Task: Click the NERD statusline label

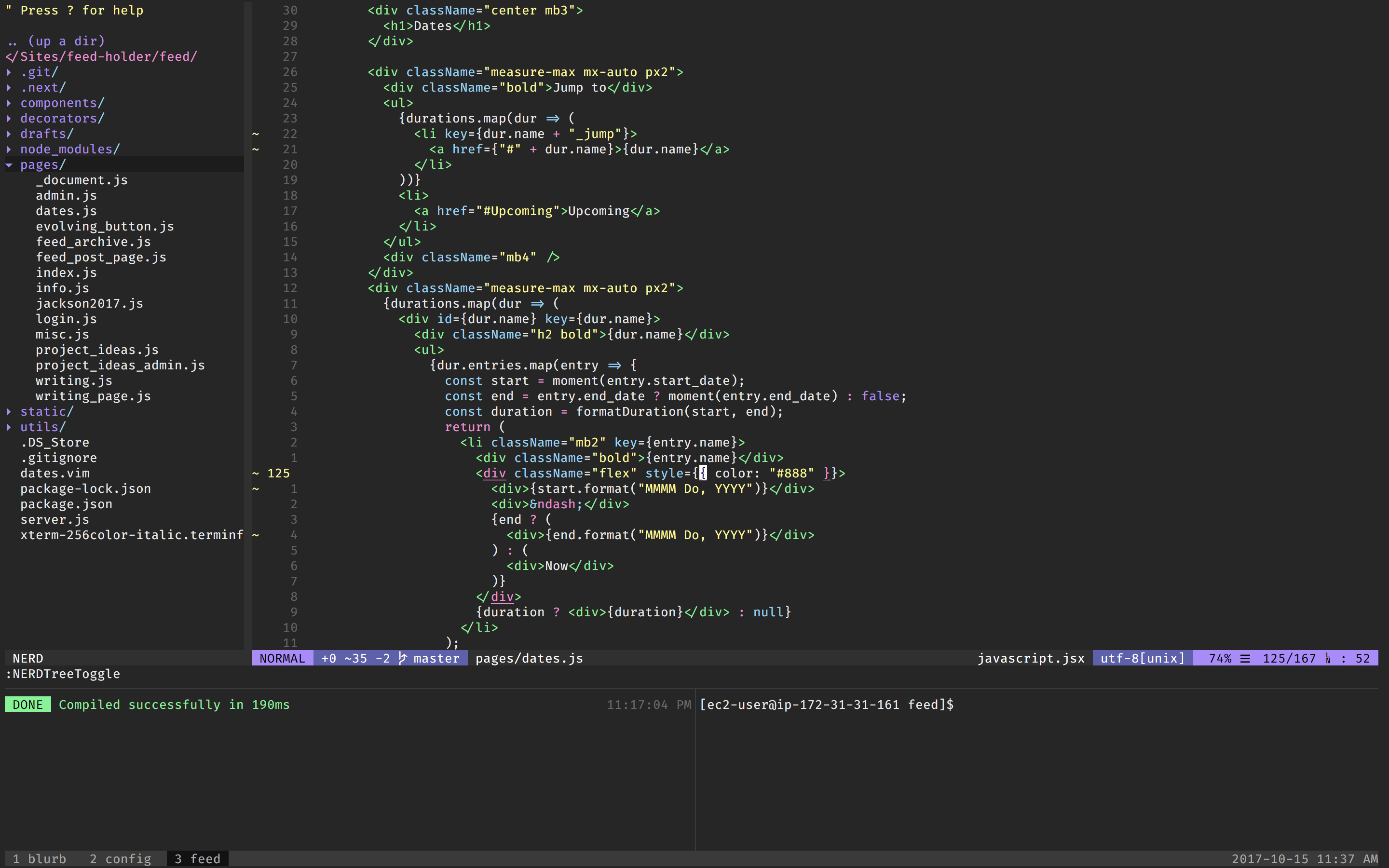Action: tap(28, 658)
